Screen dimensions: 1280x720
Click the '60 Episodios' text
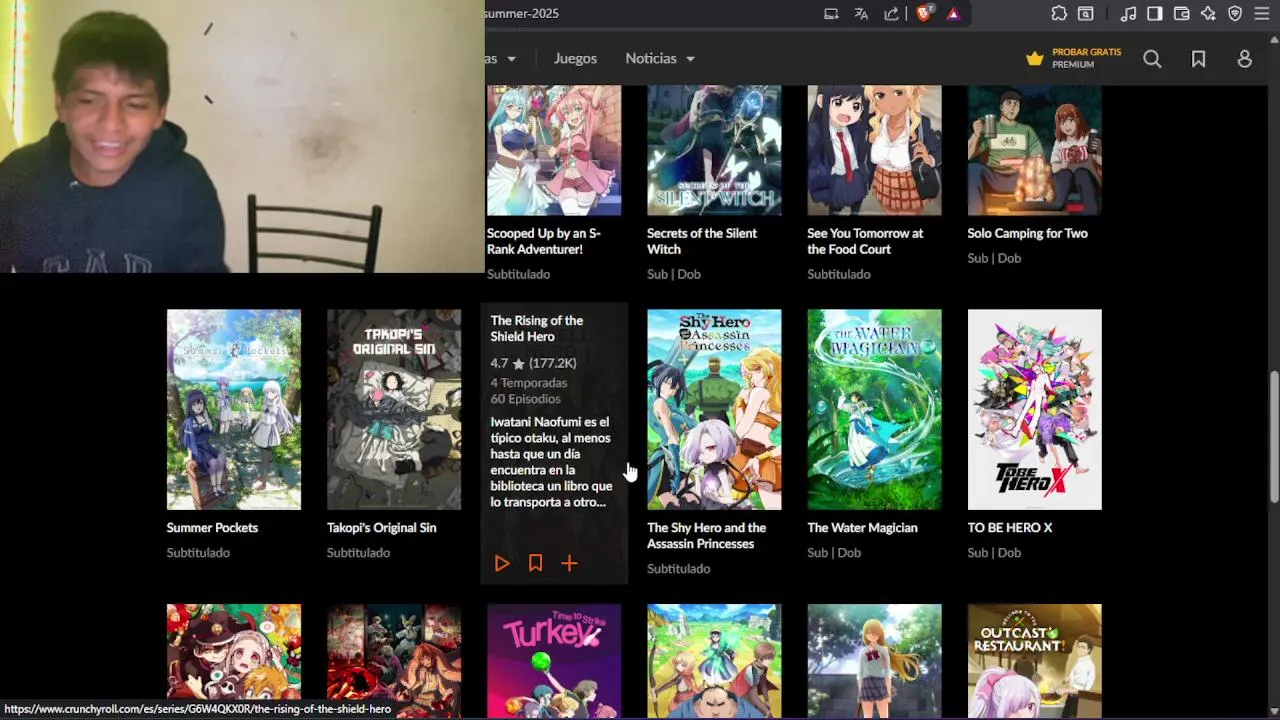tap(525, 399)
